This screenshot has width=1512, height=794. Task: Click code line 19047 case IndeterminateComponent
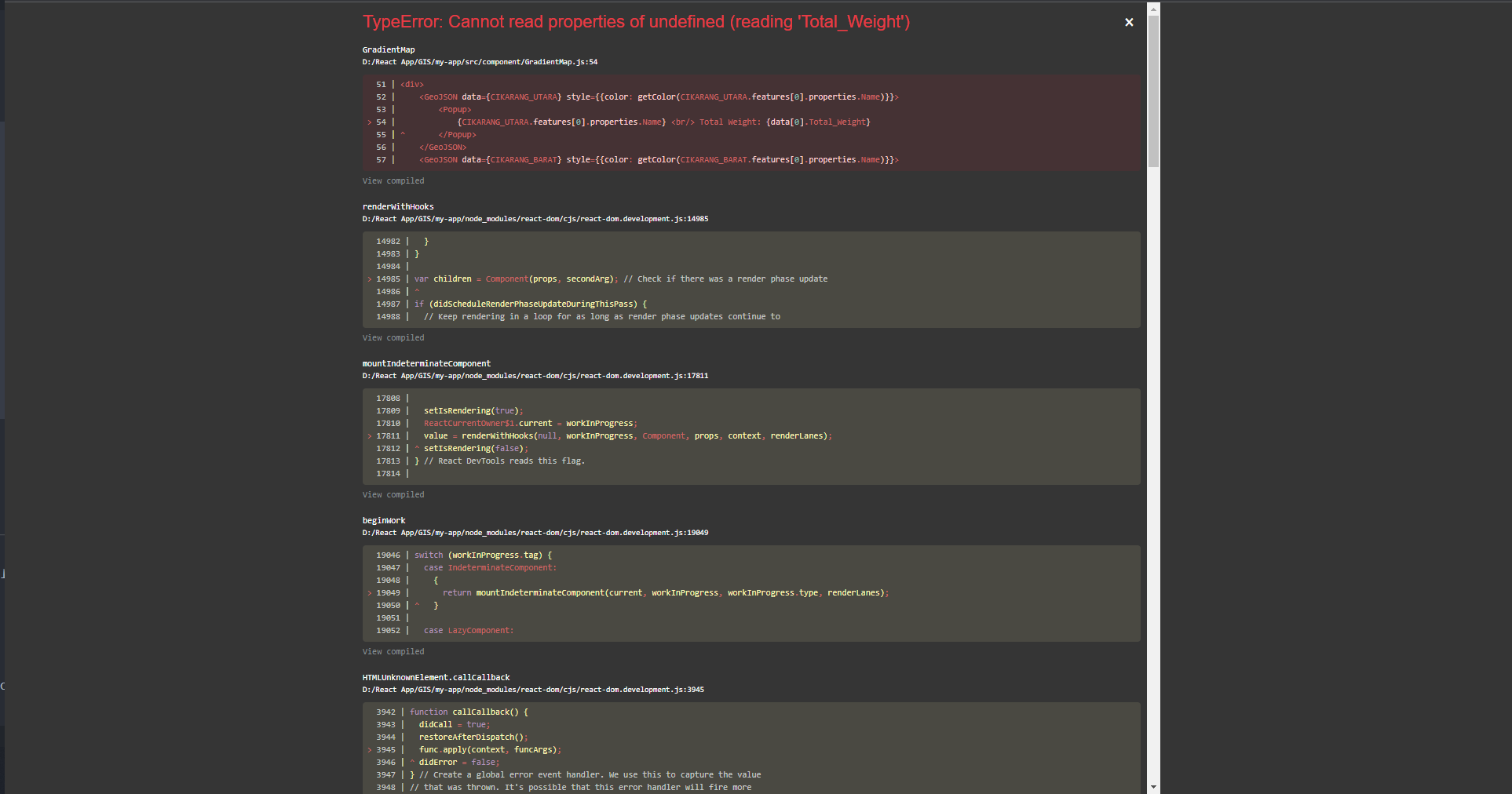click(x=466, y=568)
